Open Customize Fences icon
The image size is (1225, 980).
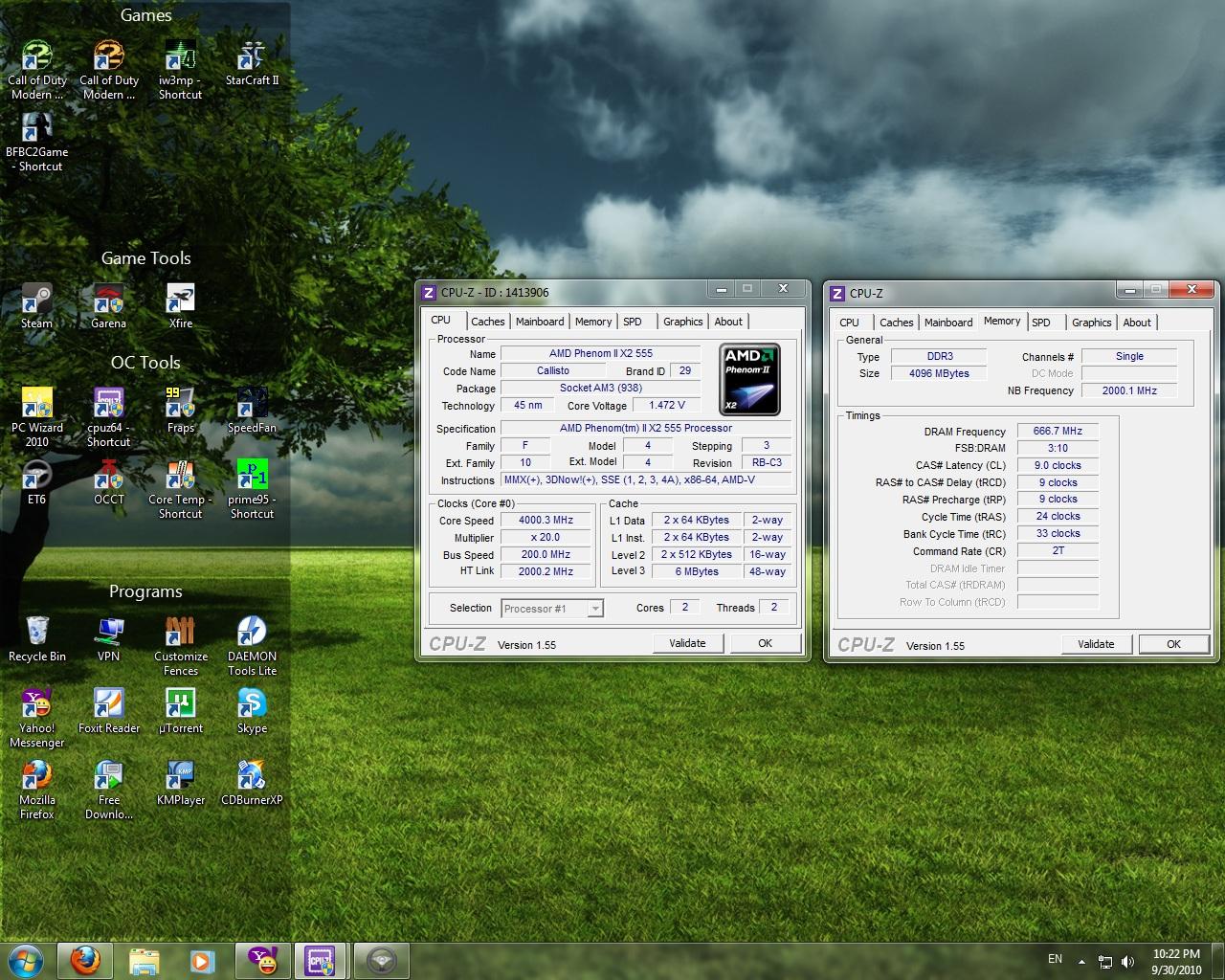tap(180, 646)
